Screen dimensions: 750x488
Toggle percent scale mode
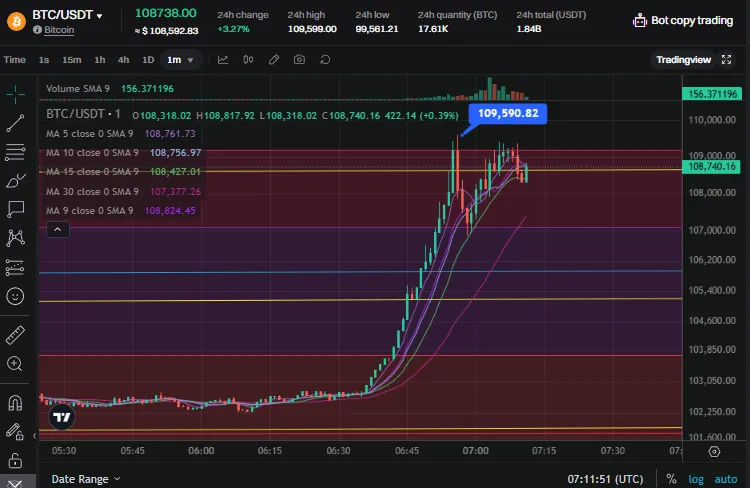[x=672, y=479]
